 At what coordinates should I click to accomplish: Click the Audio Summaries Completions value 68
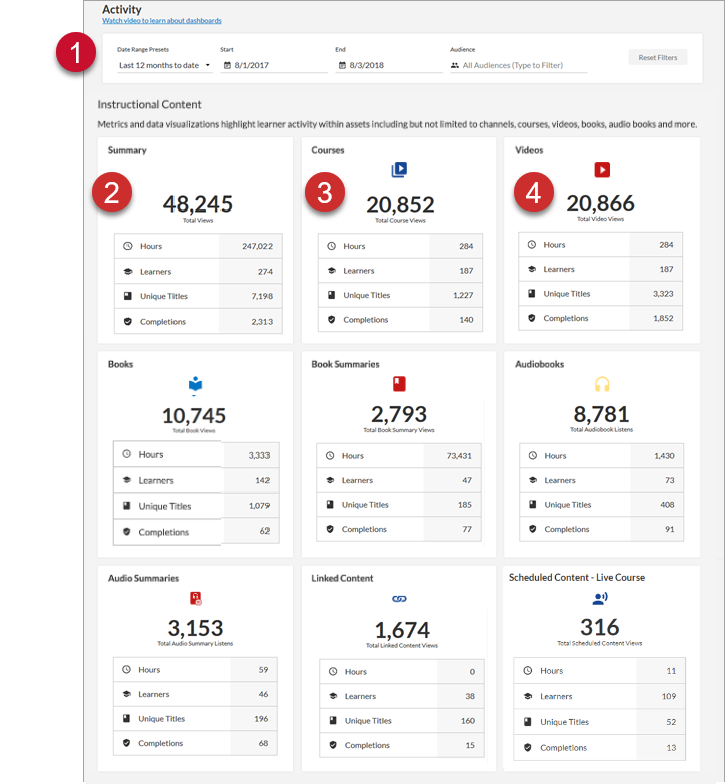[x=264, y=743]
